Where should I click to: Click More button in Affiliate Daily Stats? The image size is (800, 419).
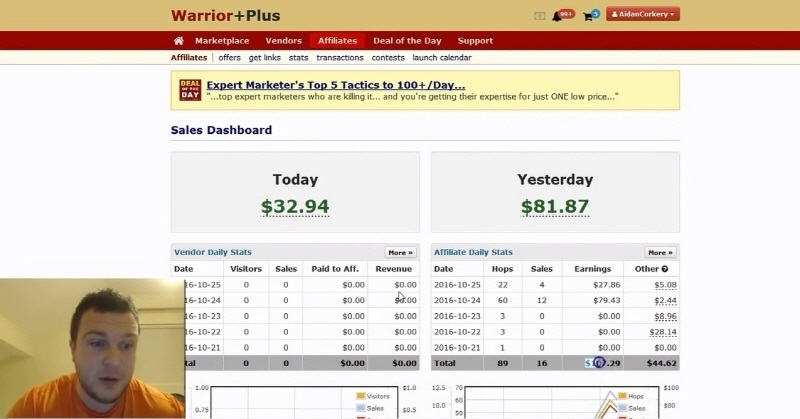click(x=660, y=253)
